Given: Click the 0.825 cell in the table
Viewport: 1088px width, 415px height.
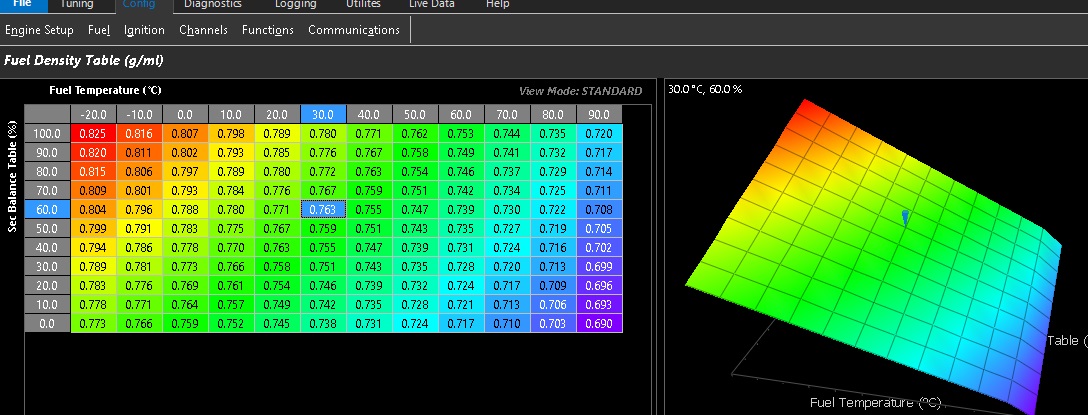Looking at the screenshot, I should [93, 133].
